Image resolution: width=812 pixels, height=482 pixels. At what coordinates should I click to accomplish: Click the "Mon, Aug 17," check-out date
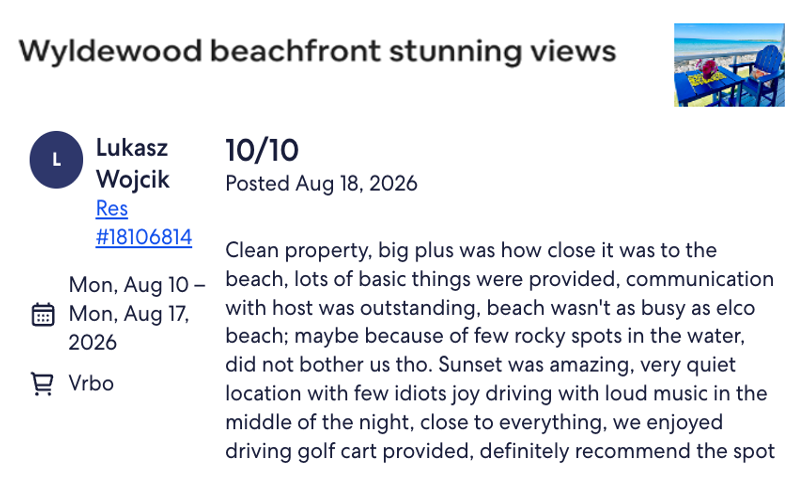point(129,314)
